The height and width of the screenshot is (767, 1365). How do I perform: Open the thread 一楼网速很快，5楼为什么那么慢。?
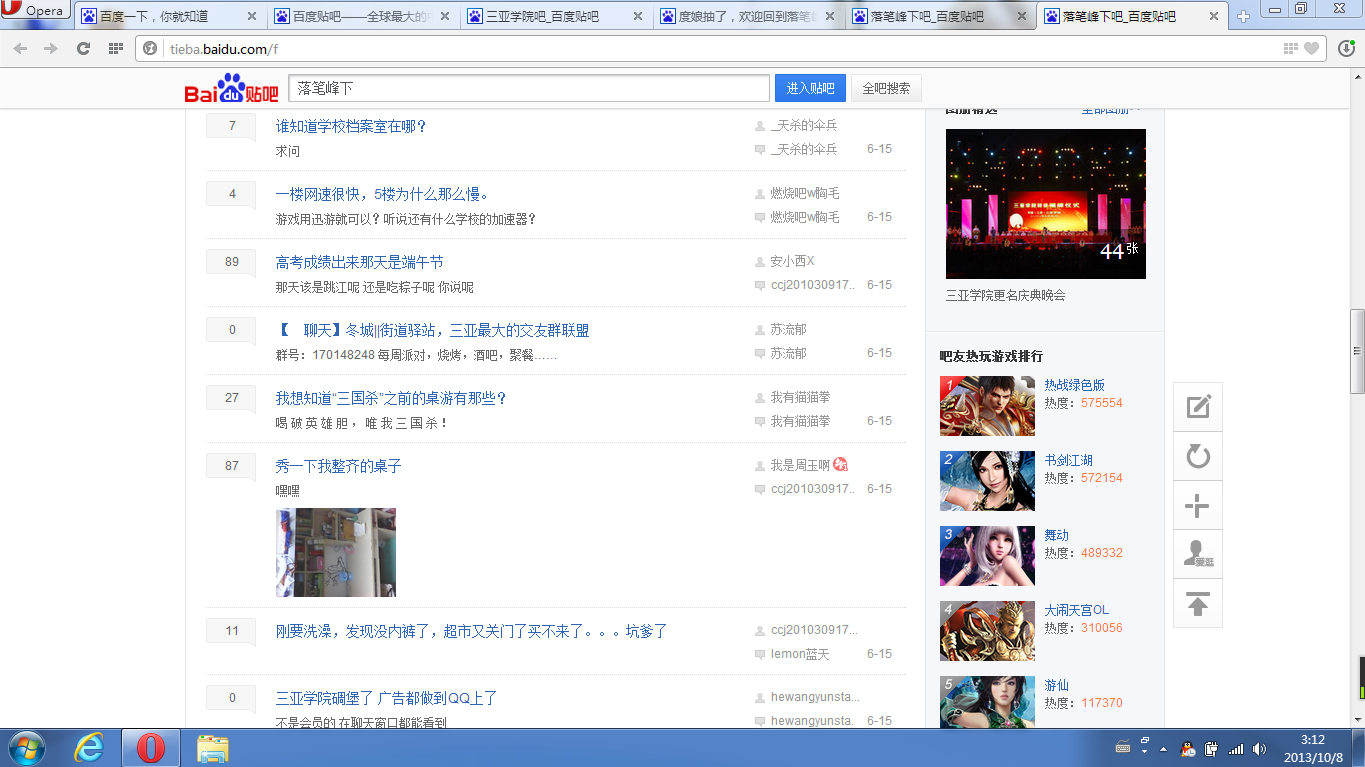pos(382,194)
